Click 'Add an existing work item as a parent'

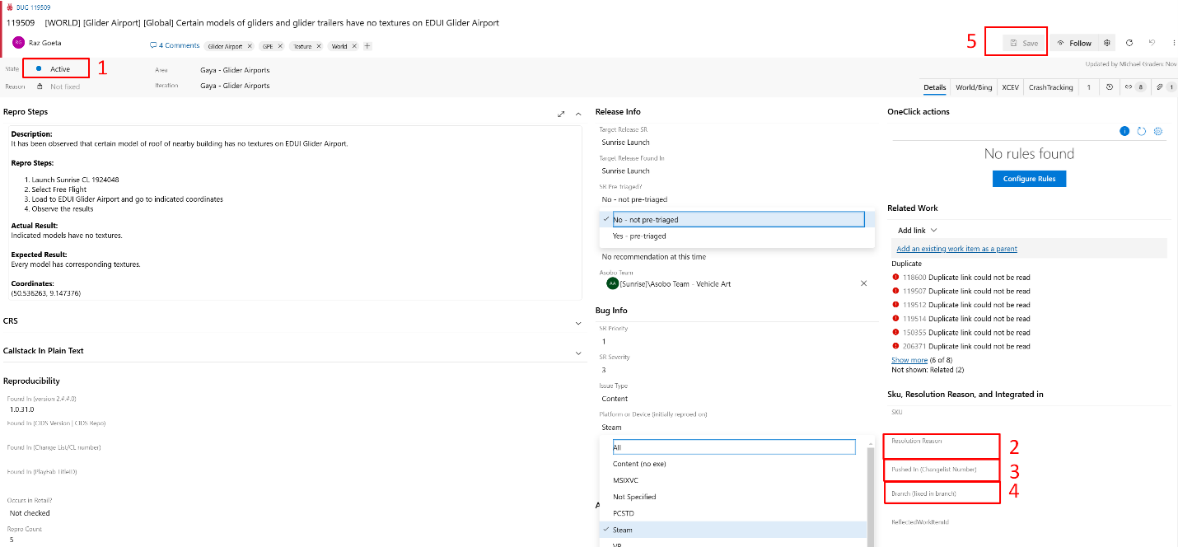(956, 248)
